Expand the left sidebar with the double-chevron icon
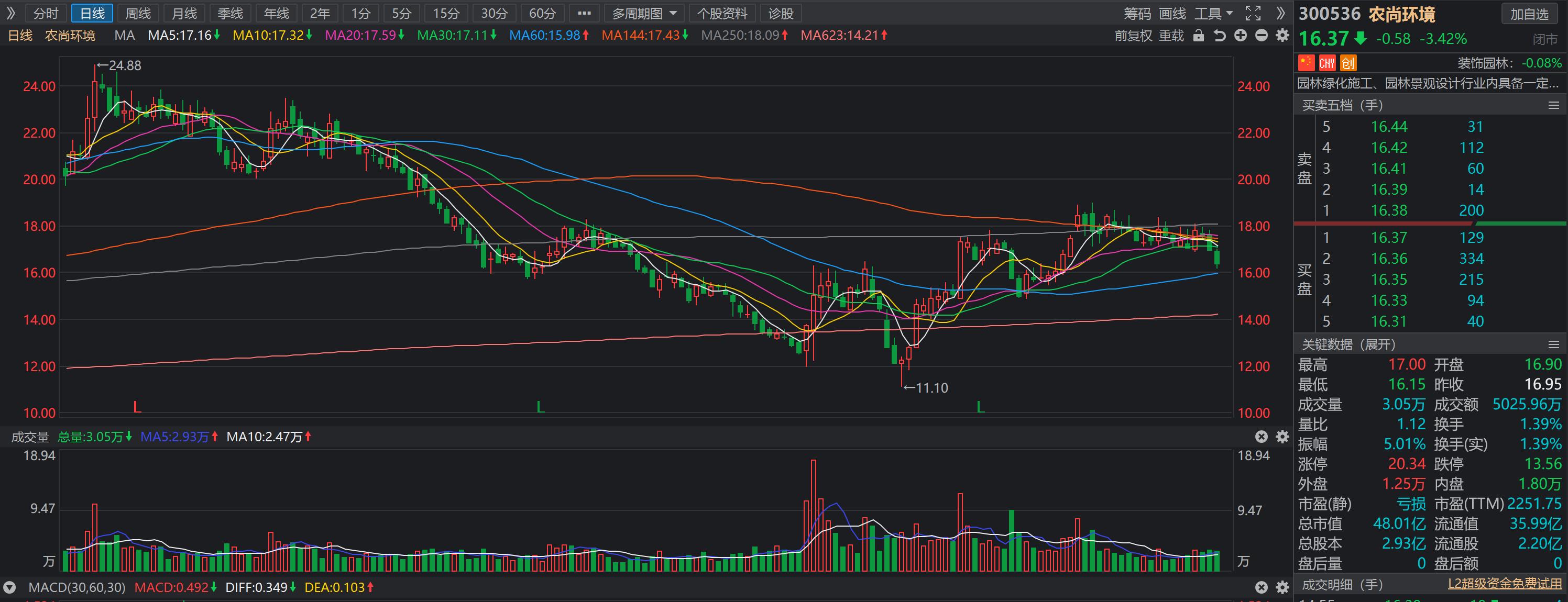 [x=11, y=14]
